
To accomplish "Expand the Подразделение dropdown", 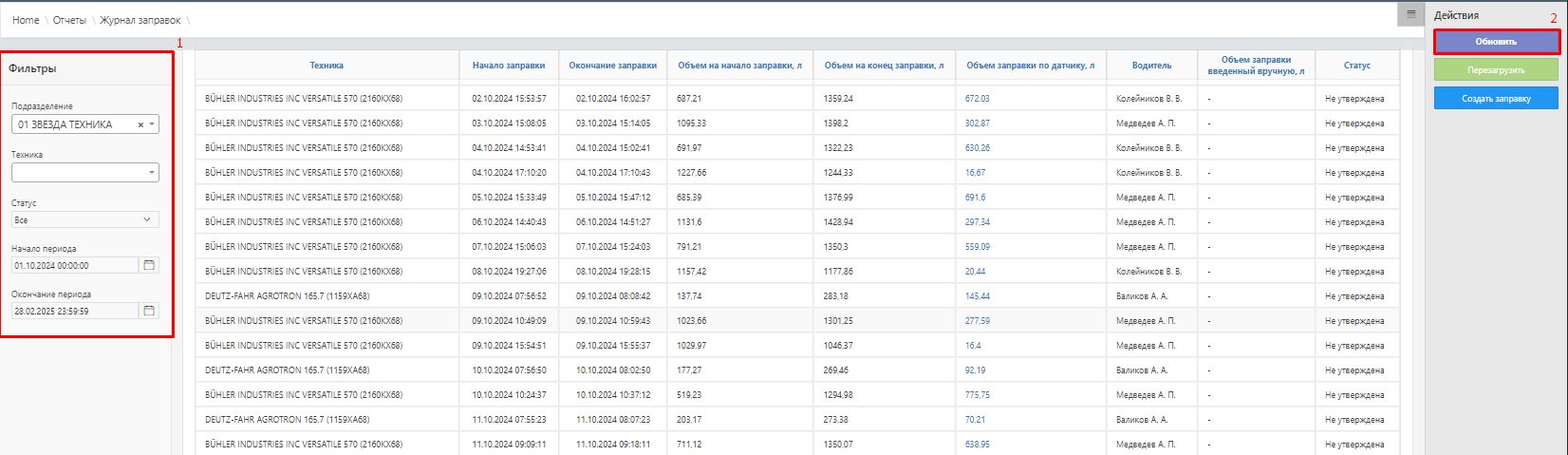I will point(152,124).
